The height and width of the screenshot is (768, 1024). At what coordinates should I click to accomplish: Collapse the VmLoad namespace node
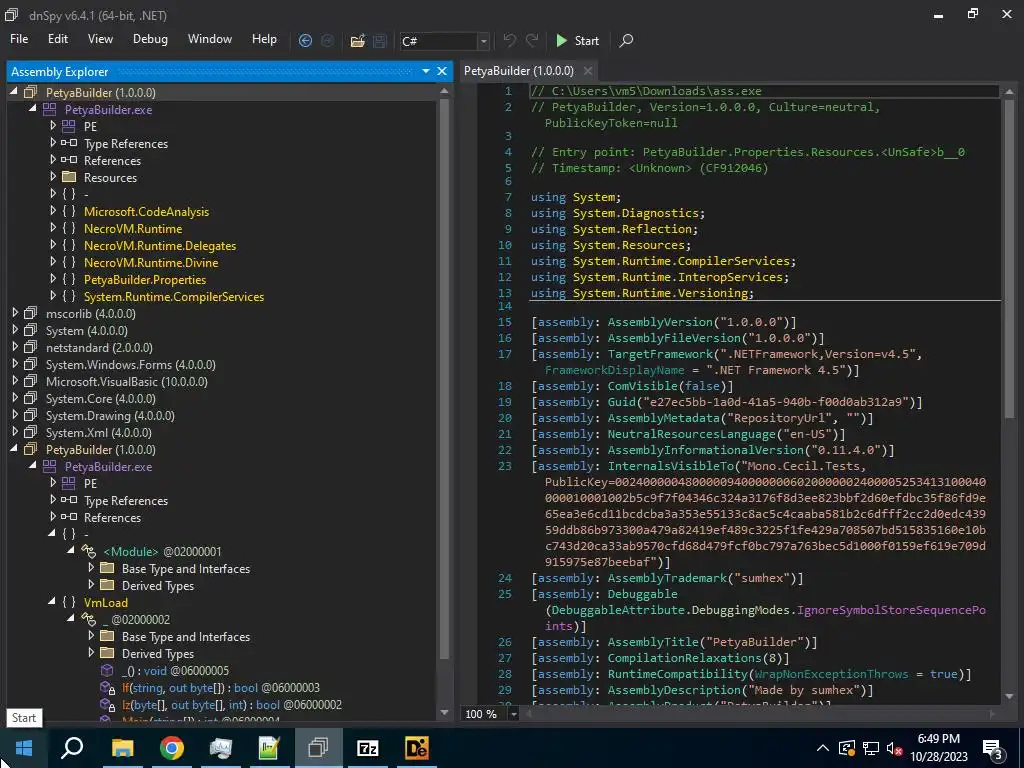point(52,602)
